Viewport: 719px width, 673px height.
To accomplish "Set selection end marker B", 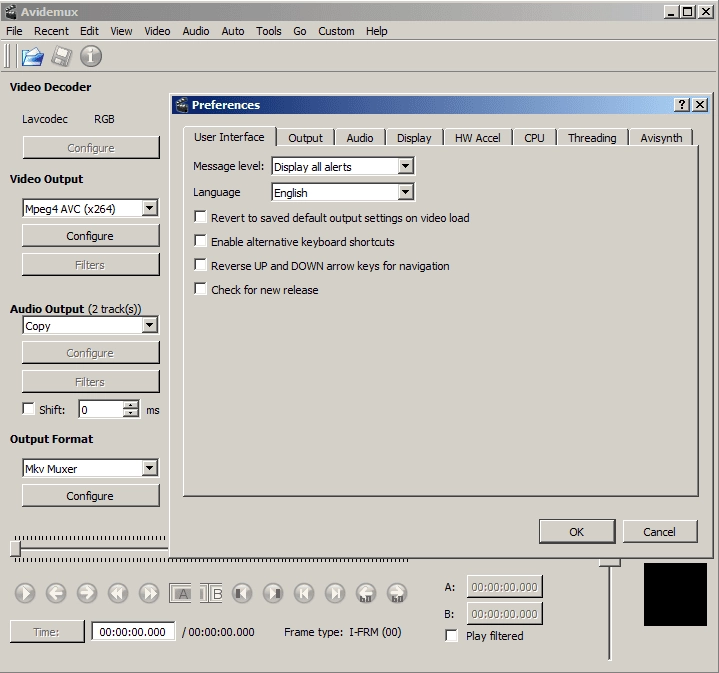I will [x=211, y=593].
